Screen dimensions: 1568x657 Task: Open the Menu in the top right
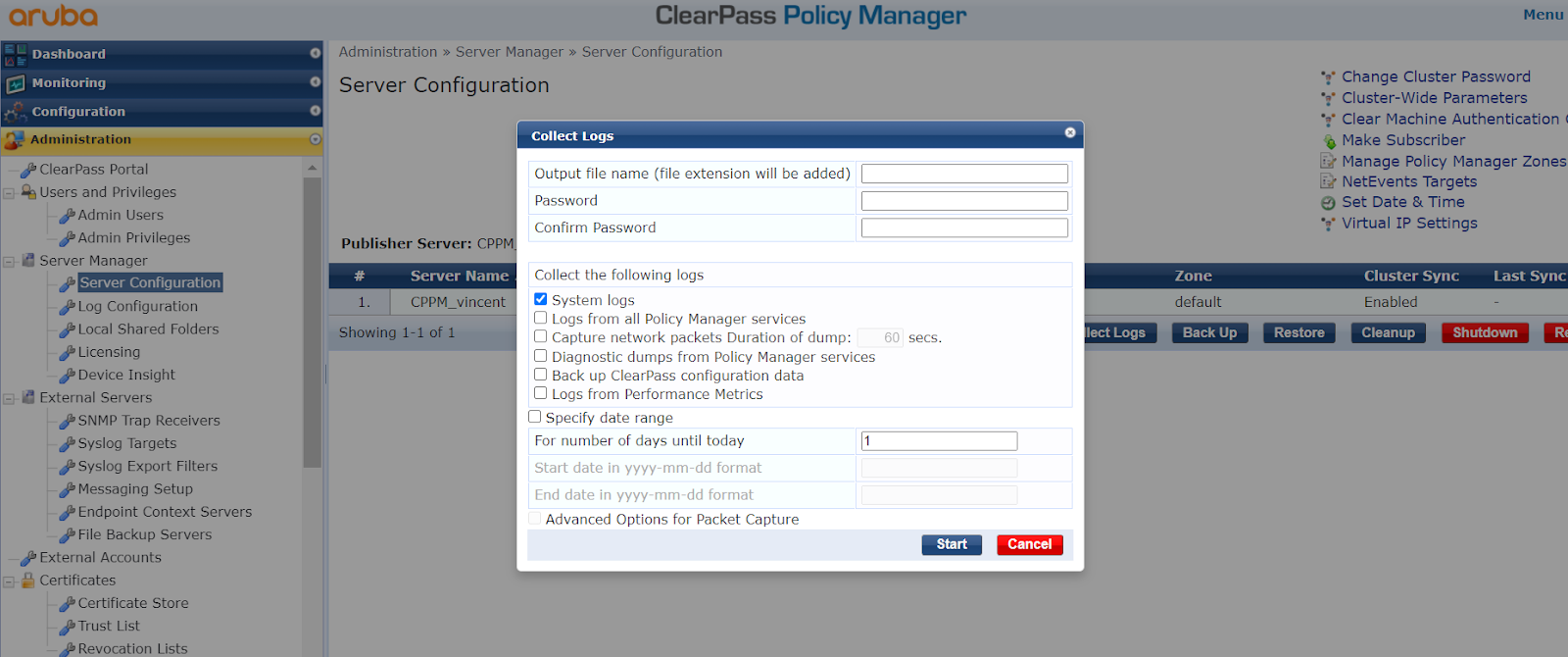click(1543, 15)
